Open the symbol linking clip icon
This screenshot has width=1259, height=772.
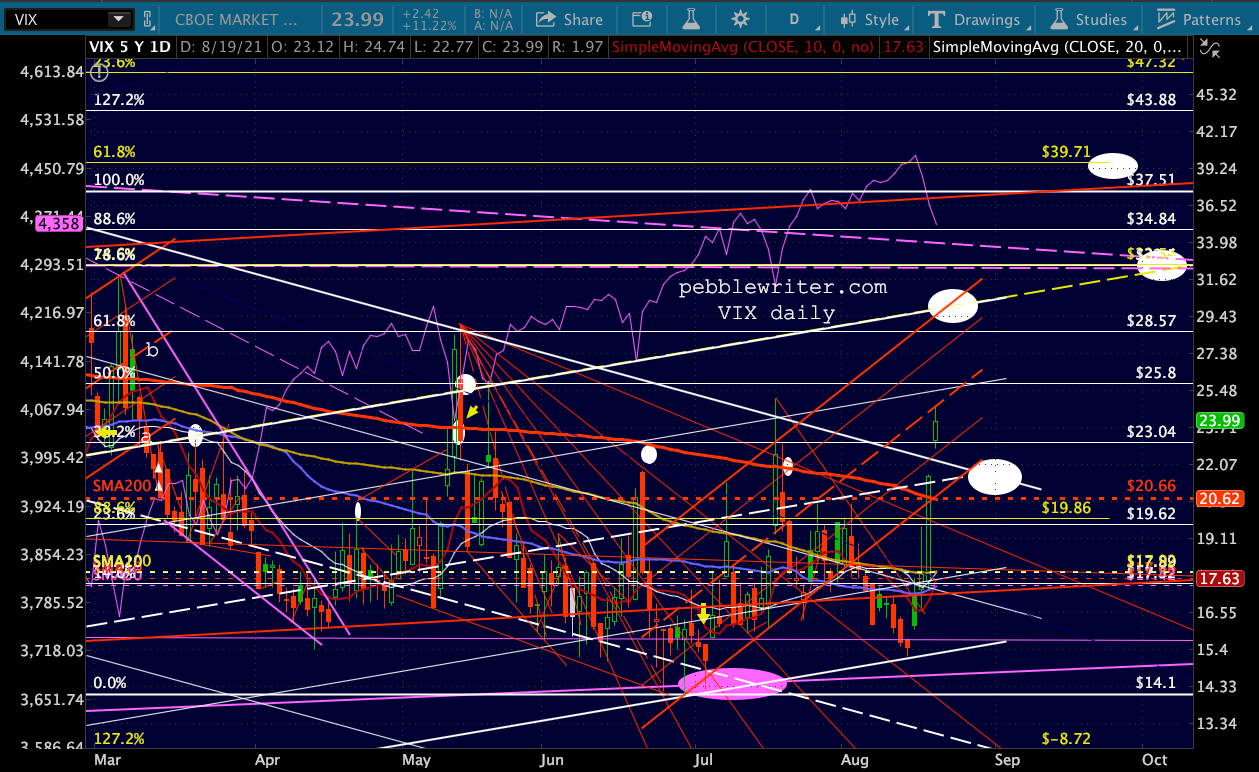pyautogui.click(x=149, y=19)
